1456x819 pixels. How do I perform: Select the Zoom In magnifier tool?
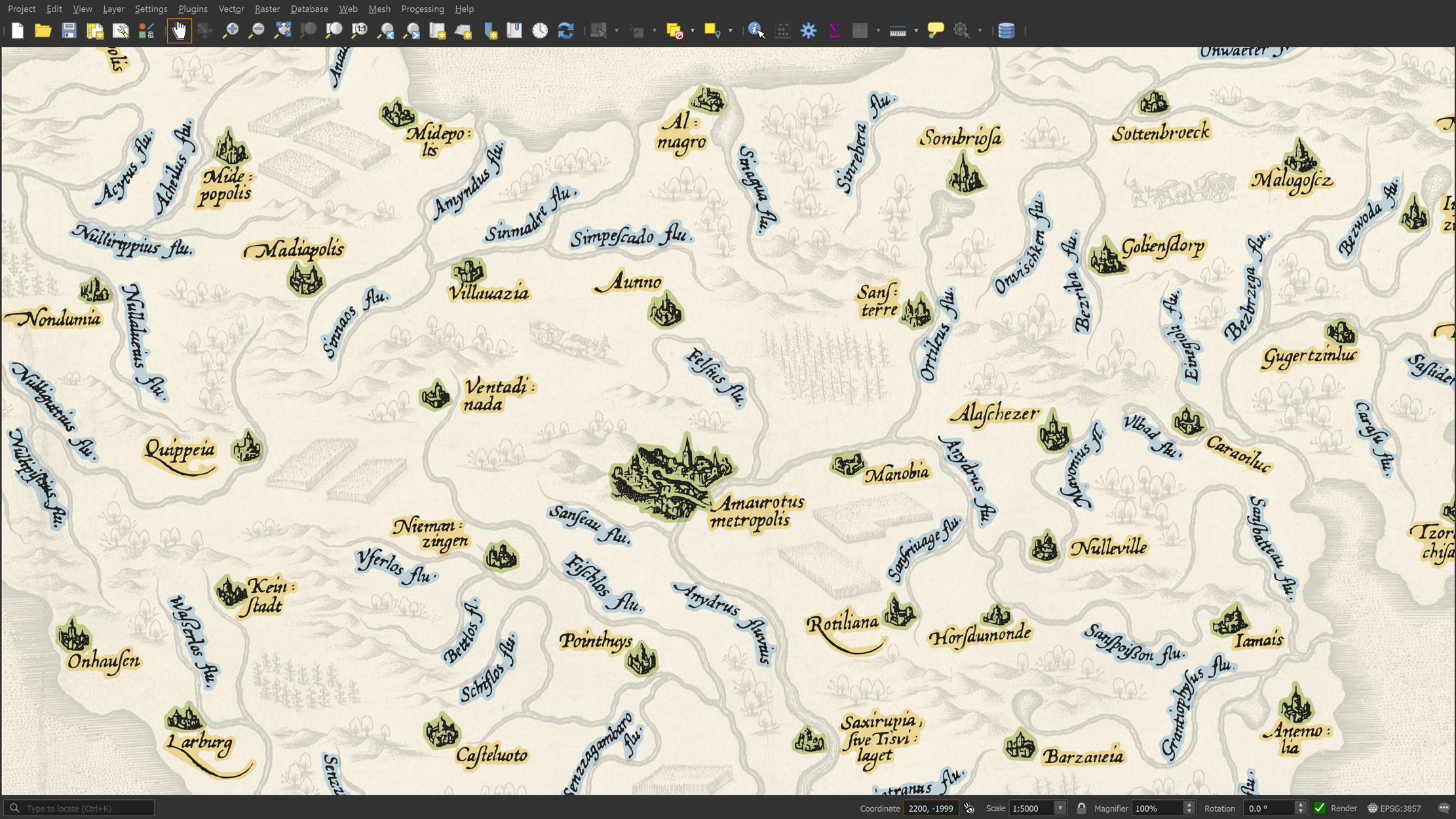pos(231,31)
